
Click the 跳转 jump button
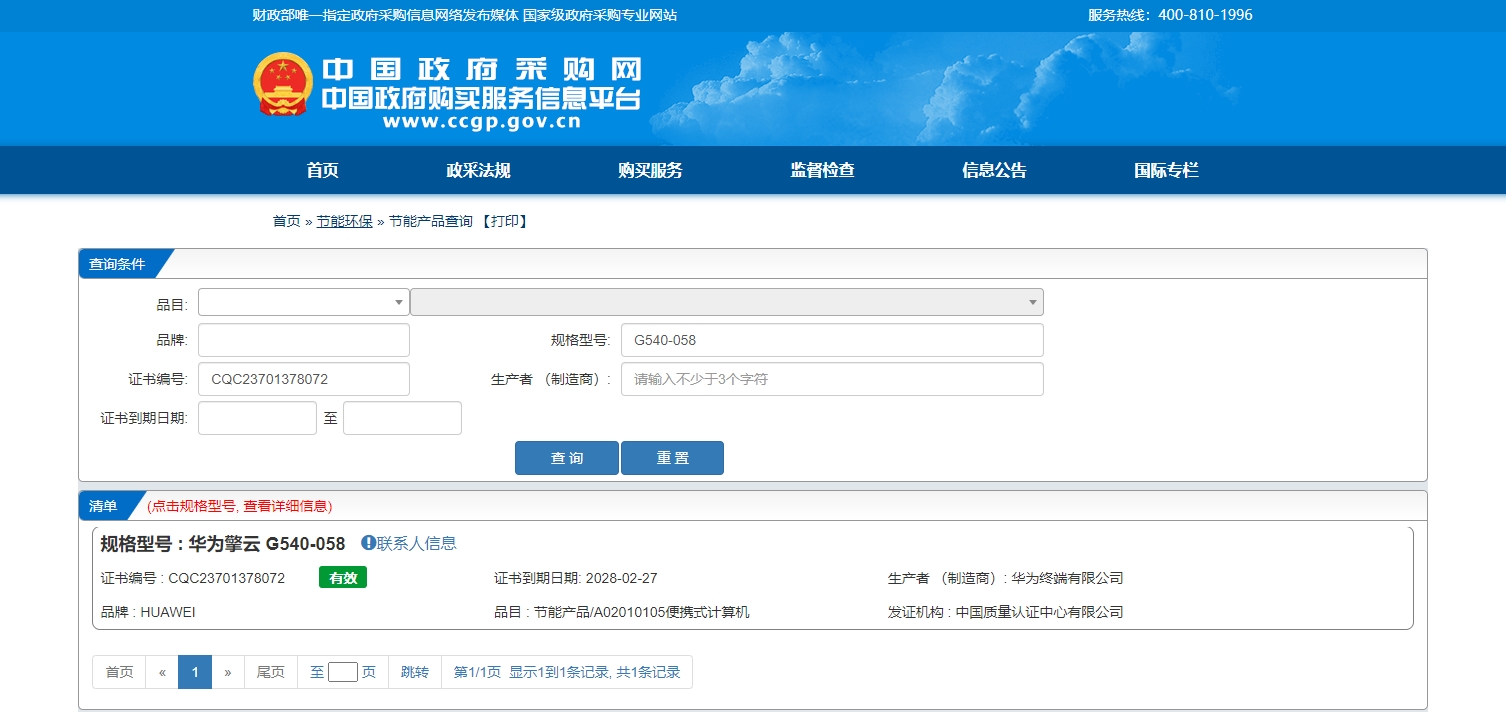pos(415,672)
